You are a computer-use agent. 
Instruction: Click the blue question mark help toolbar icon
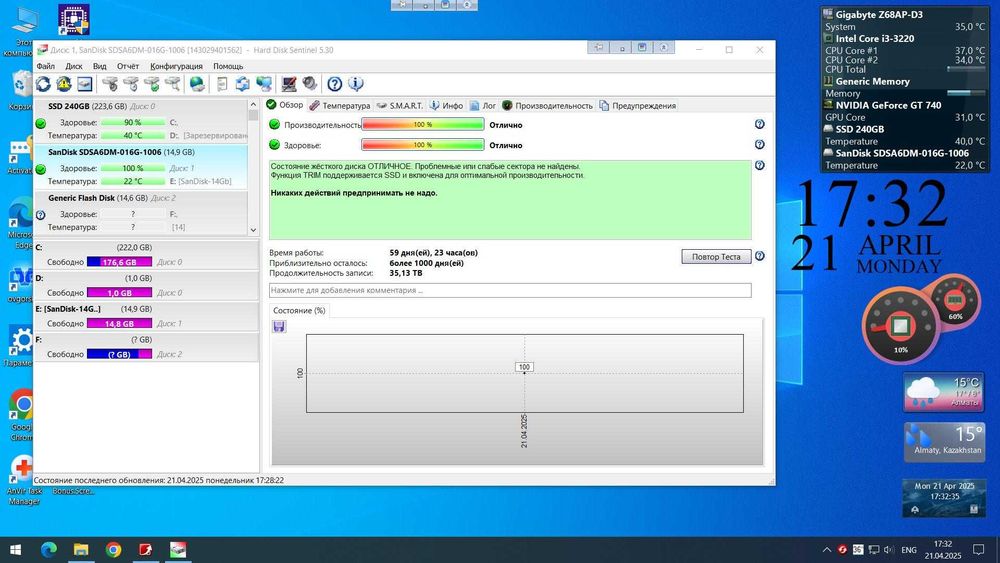tap(335, 84)
